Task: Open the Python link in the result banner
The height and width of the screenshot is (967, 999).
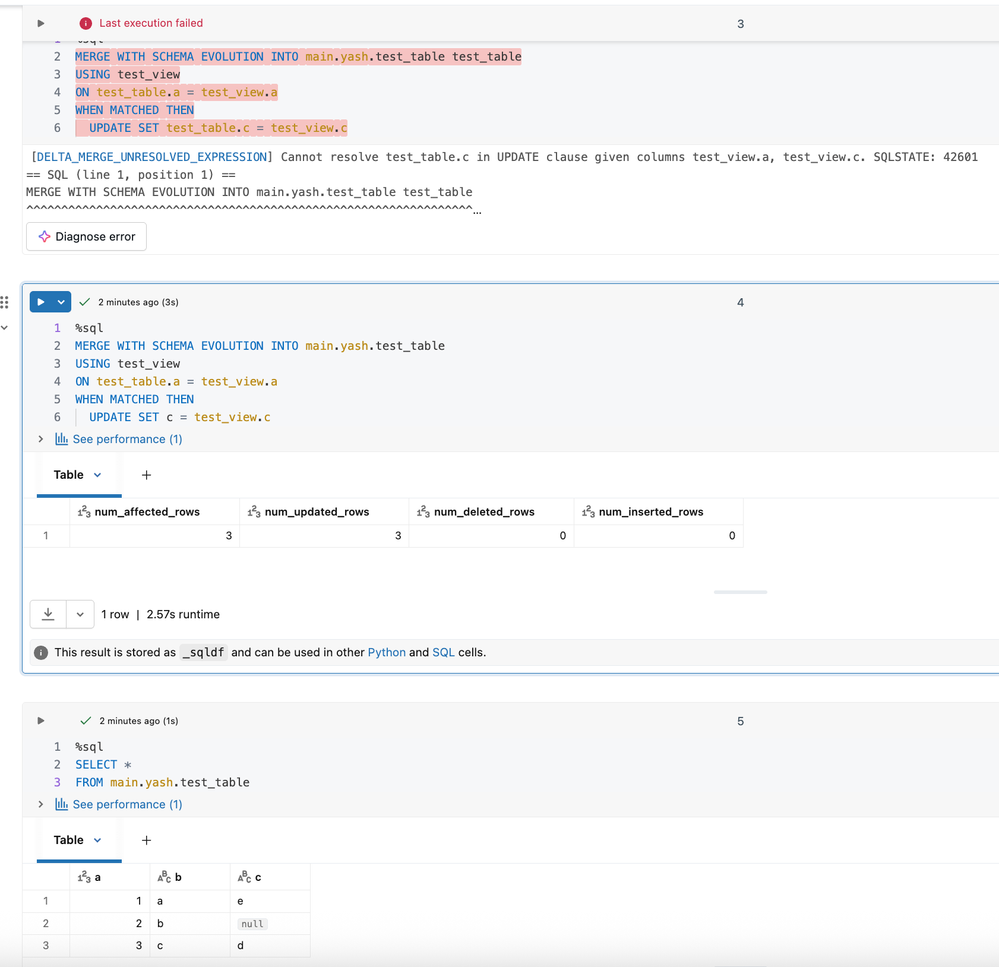Action: click(x=386, y=652)
